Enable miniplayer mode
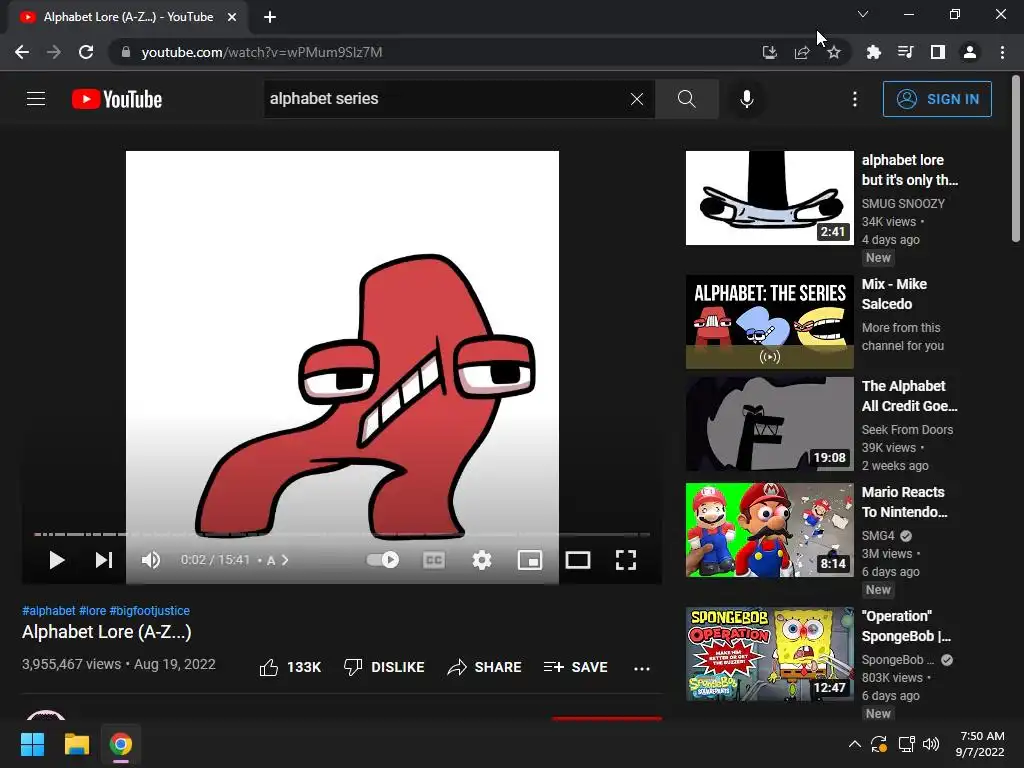Viewport: 1024px width, 768px height. tap(530, 560)
